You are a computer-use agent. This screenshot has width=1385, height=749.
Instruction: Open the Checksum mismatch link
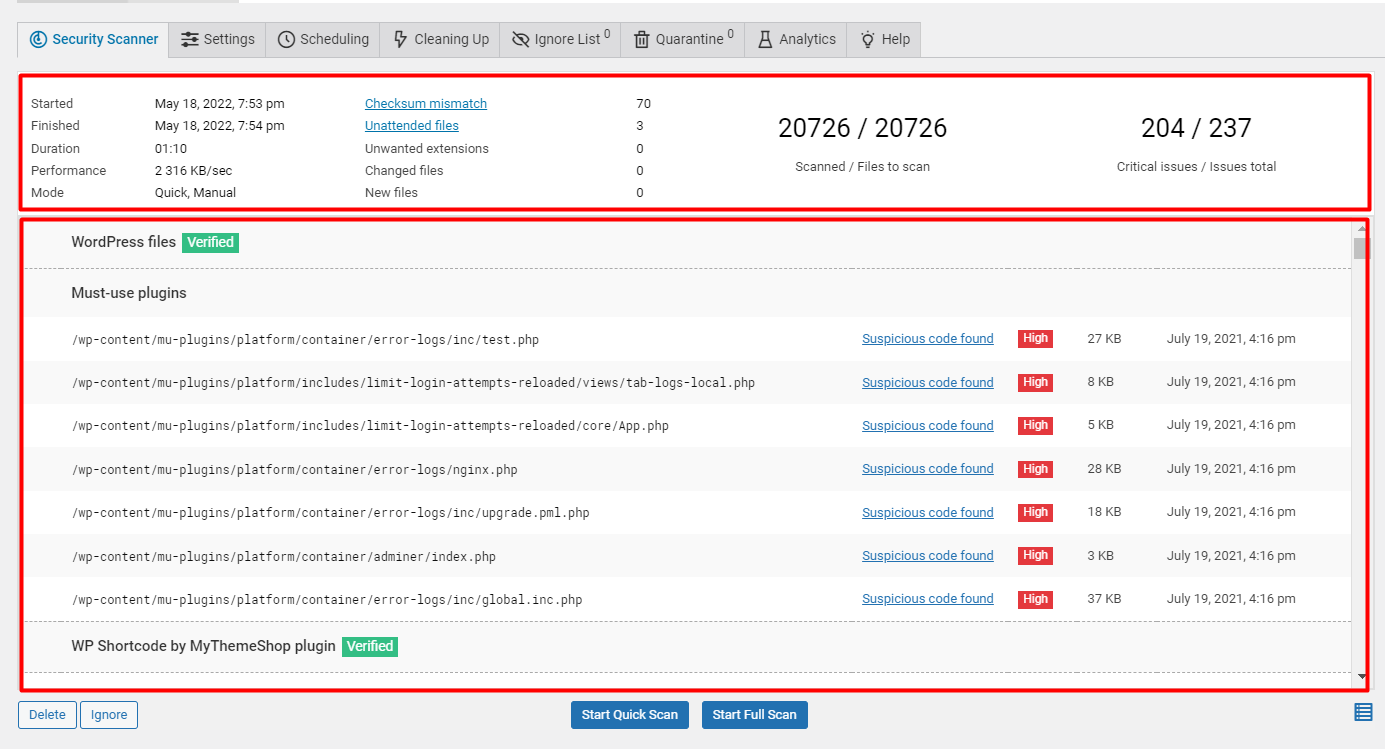pos(425,103)
